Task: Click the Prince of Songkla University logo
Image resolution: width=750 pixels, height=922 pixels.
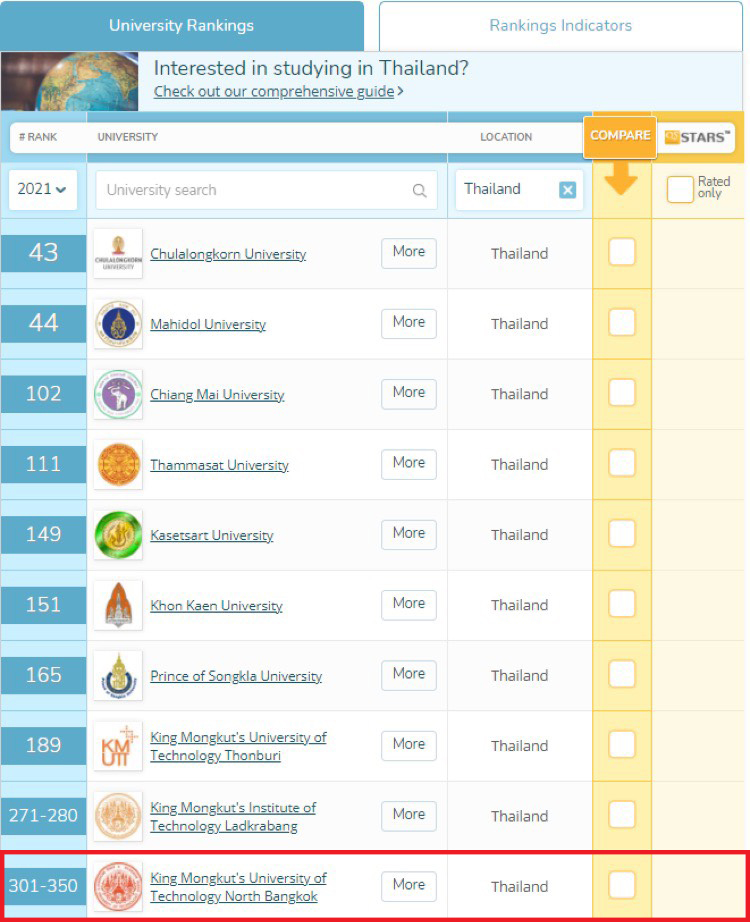Action: pyautogui.click(x=118, y=676)
